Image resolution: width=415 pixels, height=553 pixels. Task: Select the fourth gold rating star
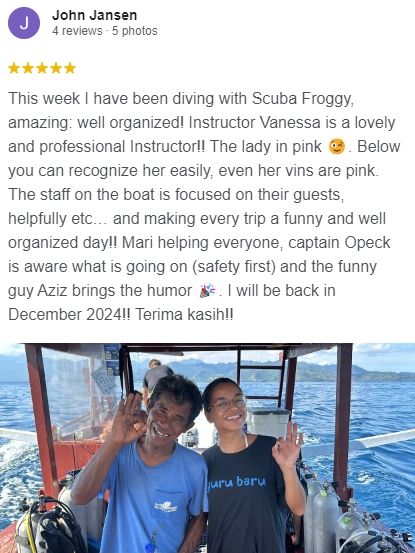(x=56, y=68)
